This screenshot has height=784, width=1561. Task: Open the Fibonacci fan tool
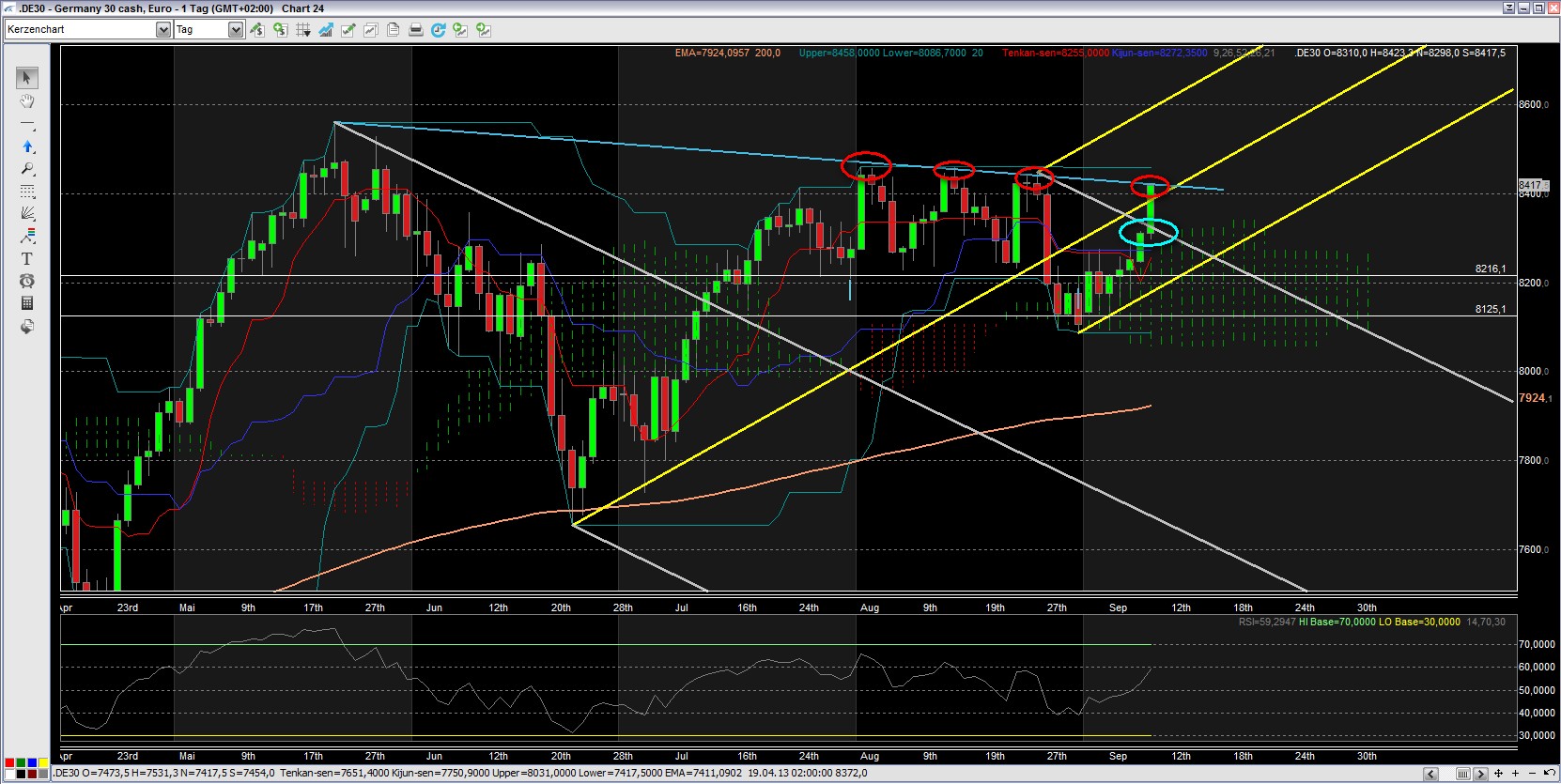27,214
